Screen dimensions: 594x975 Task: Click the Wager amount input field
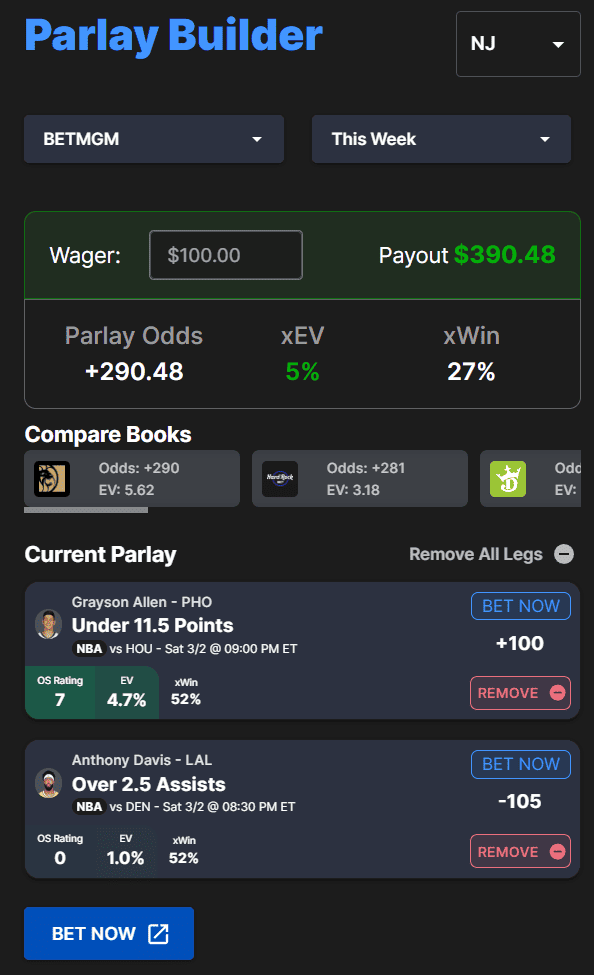226,255
